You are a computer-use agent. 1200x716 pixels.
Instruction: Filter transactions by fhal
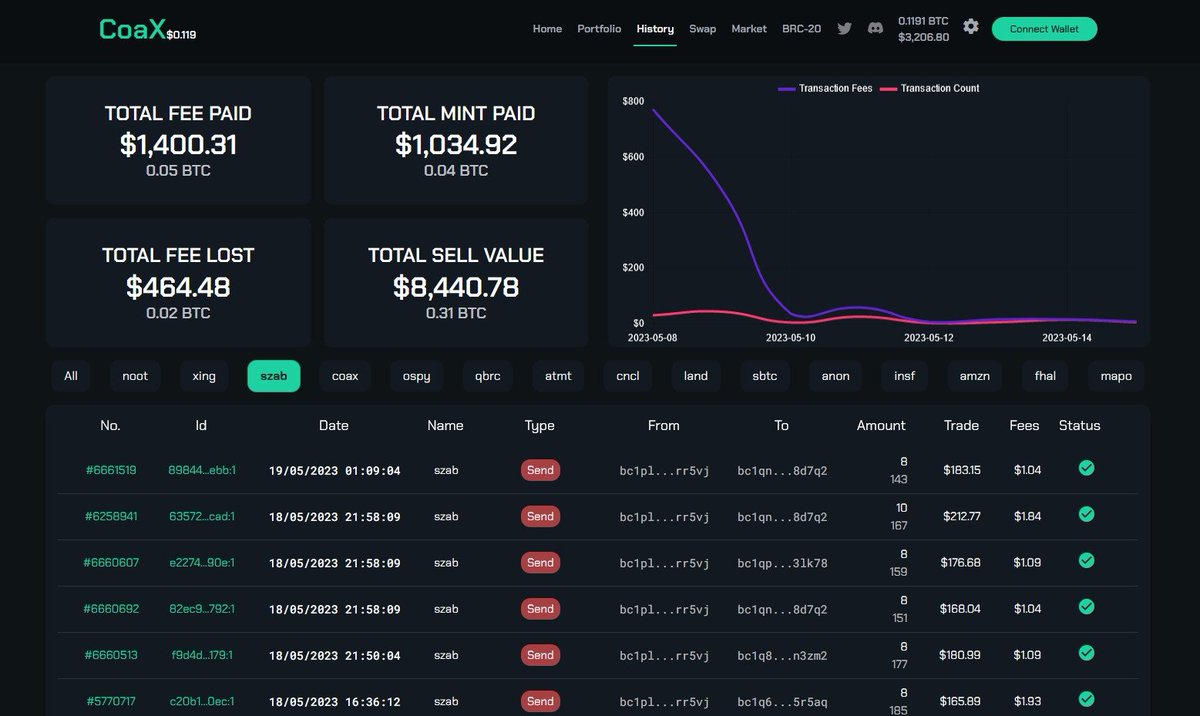[x=1045, y=376]
